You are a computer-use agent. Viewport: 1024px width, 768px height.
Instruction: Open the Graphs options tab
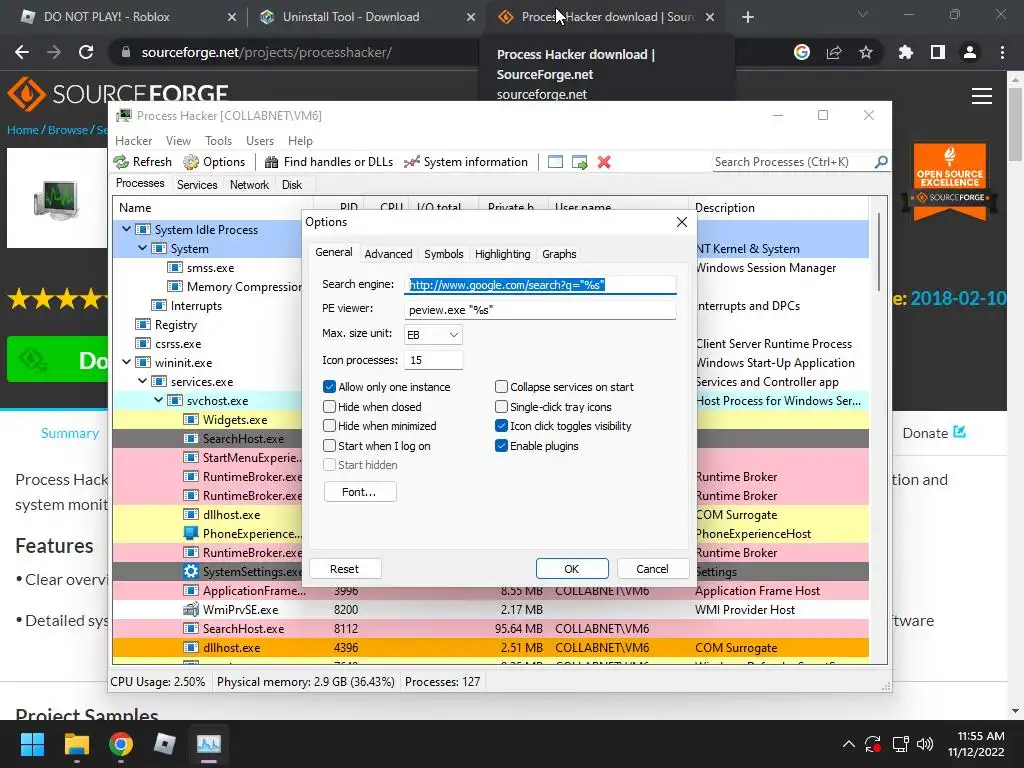point(559,254)
